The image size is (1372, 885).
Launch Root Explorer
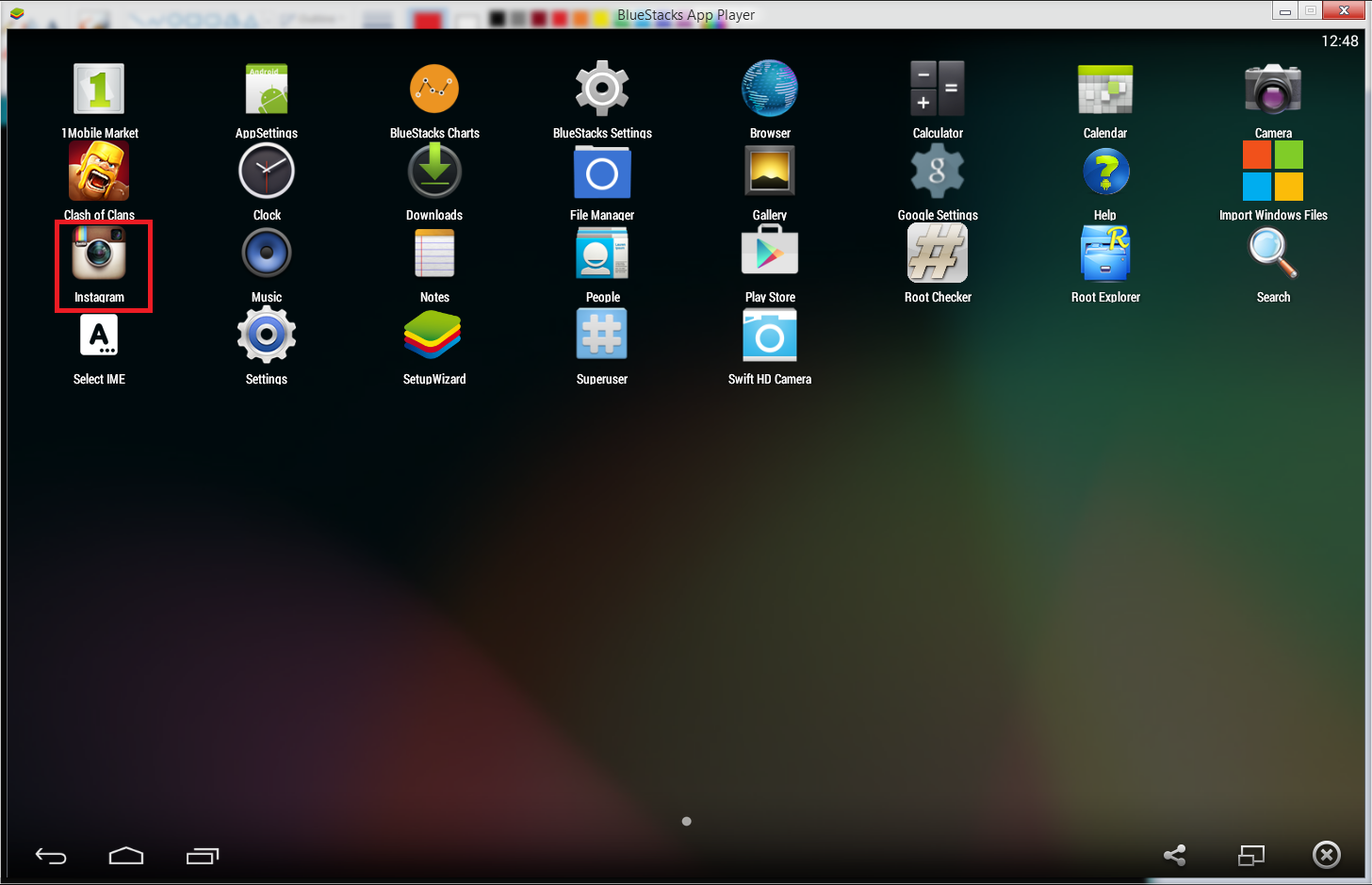pos(1105,254)
